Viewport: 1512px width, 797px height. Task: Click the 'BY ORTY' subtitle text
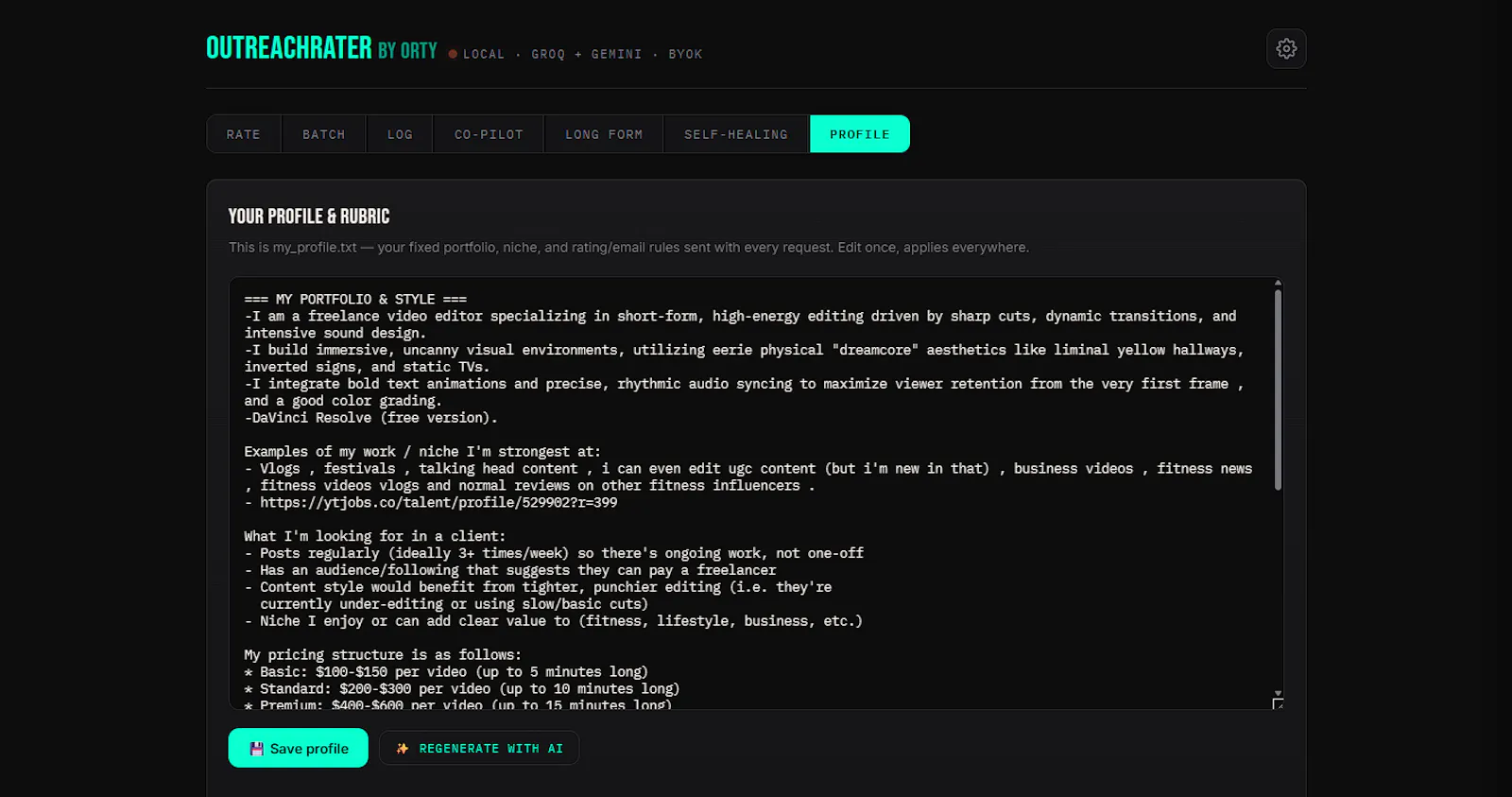407,51
